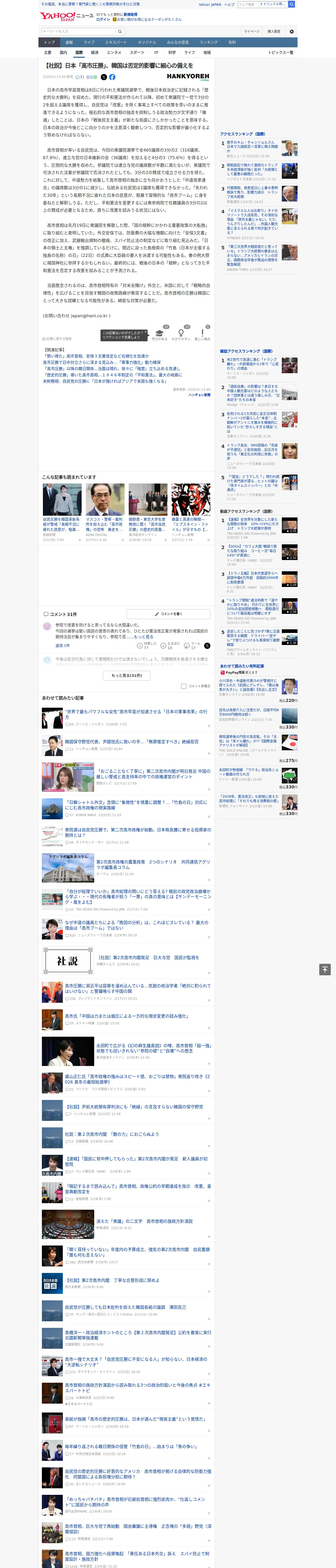Expand replies with 返信 1件
Image resolution: width=336 pixels, height=1568 pixels.
(62, 646)
